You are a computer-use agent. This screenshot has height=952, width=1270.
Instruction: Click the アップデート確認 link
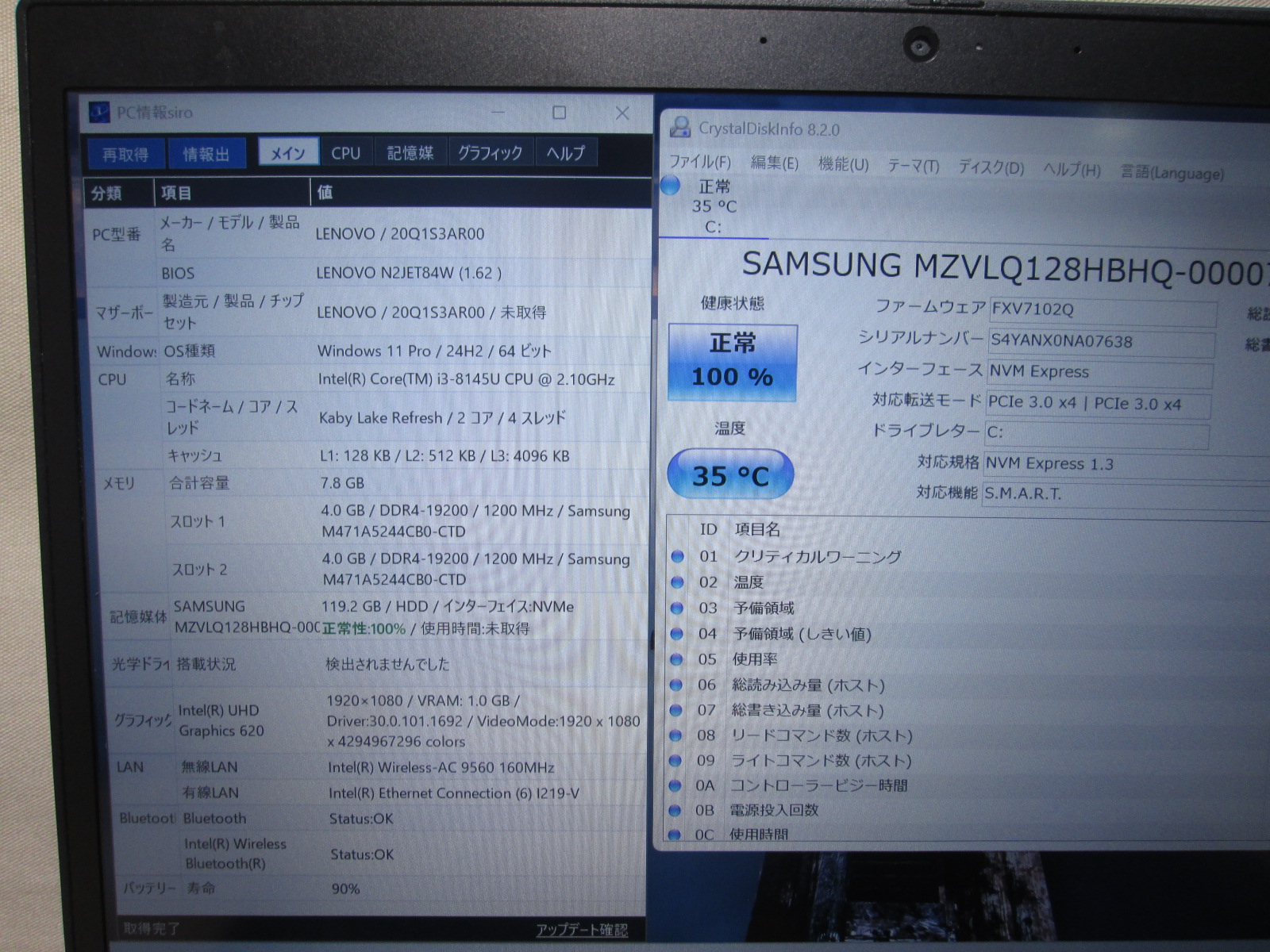click(x=582, y=930)
